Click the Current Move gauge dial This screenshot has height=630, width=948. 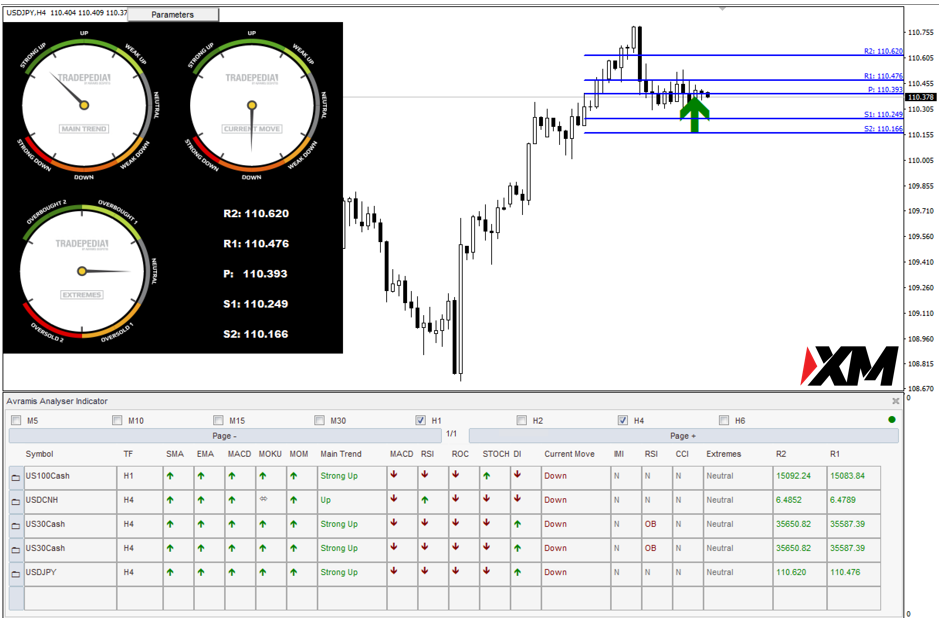click(x=252, y=105)
